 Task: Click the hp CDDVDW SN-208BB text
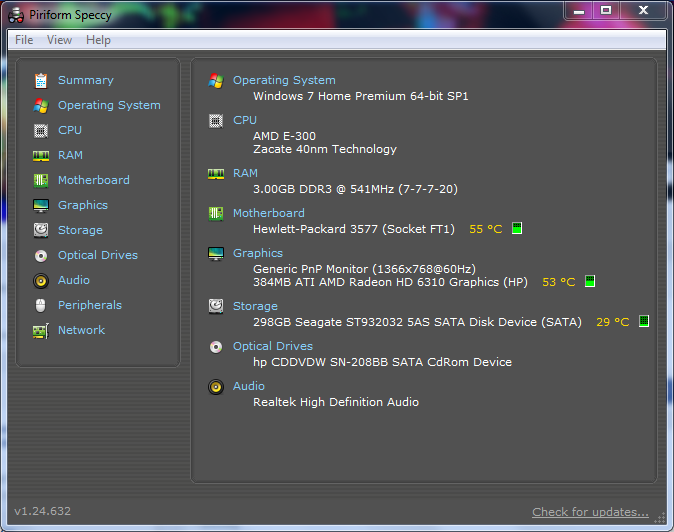pyautogui.click(x=383, y=362)
